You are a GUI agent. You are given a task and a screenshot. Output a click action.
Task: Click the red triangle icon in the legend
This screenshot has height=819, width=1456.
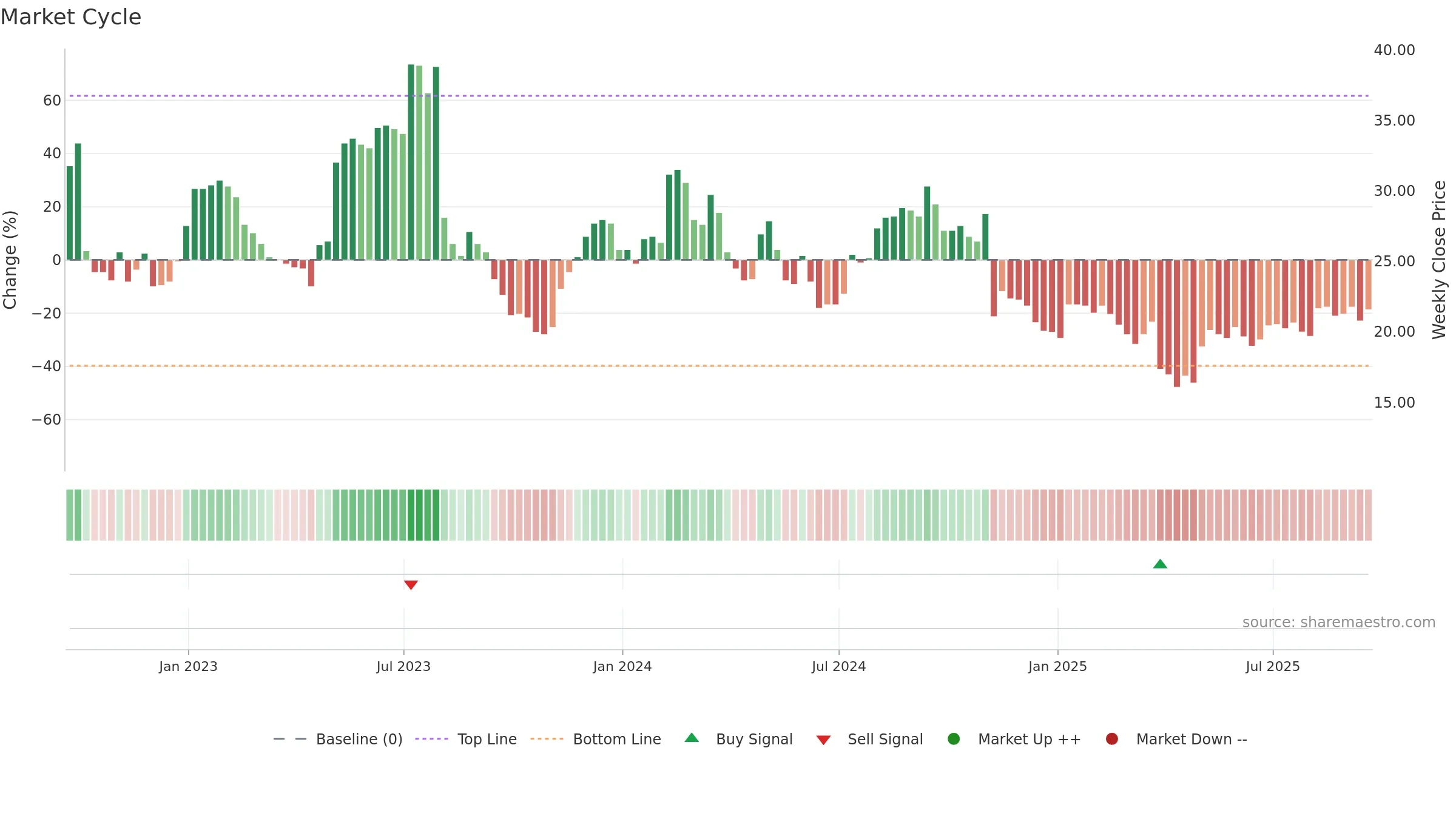point(823,740)
